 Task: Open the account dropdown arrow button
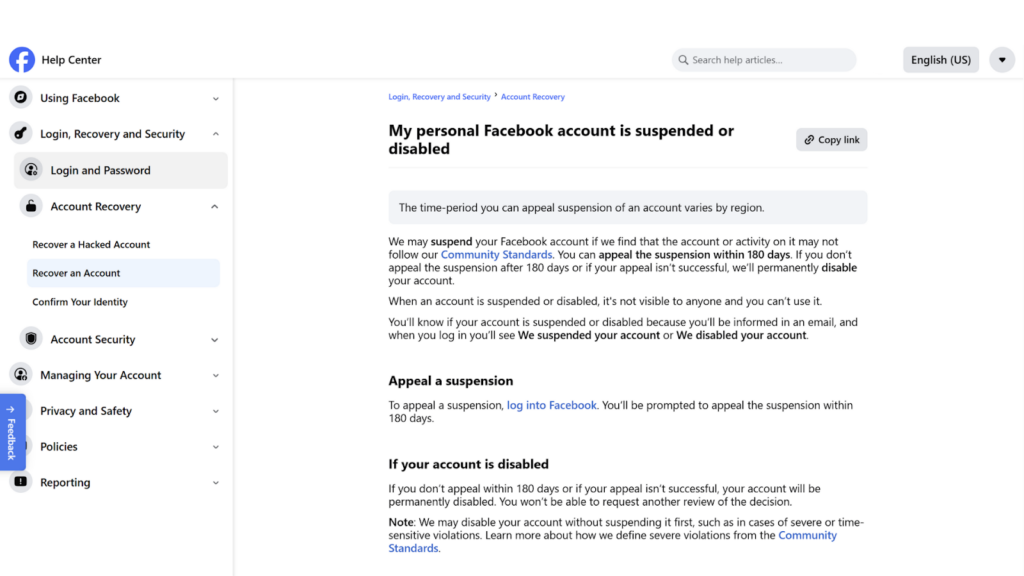click(1002, 60)
